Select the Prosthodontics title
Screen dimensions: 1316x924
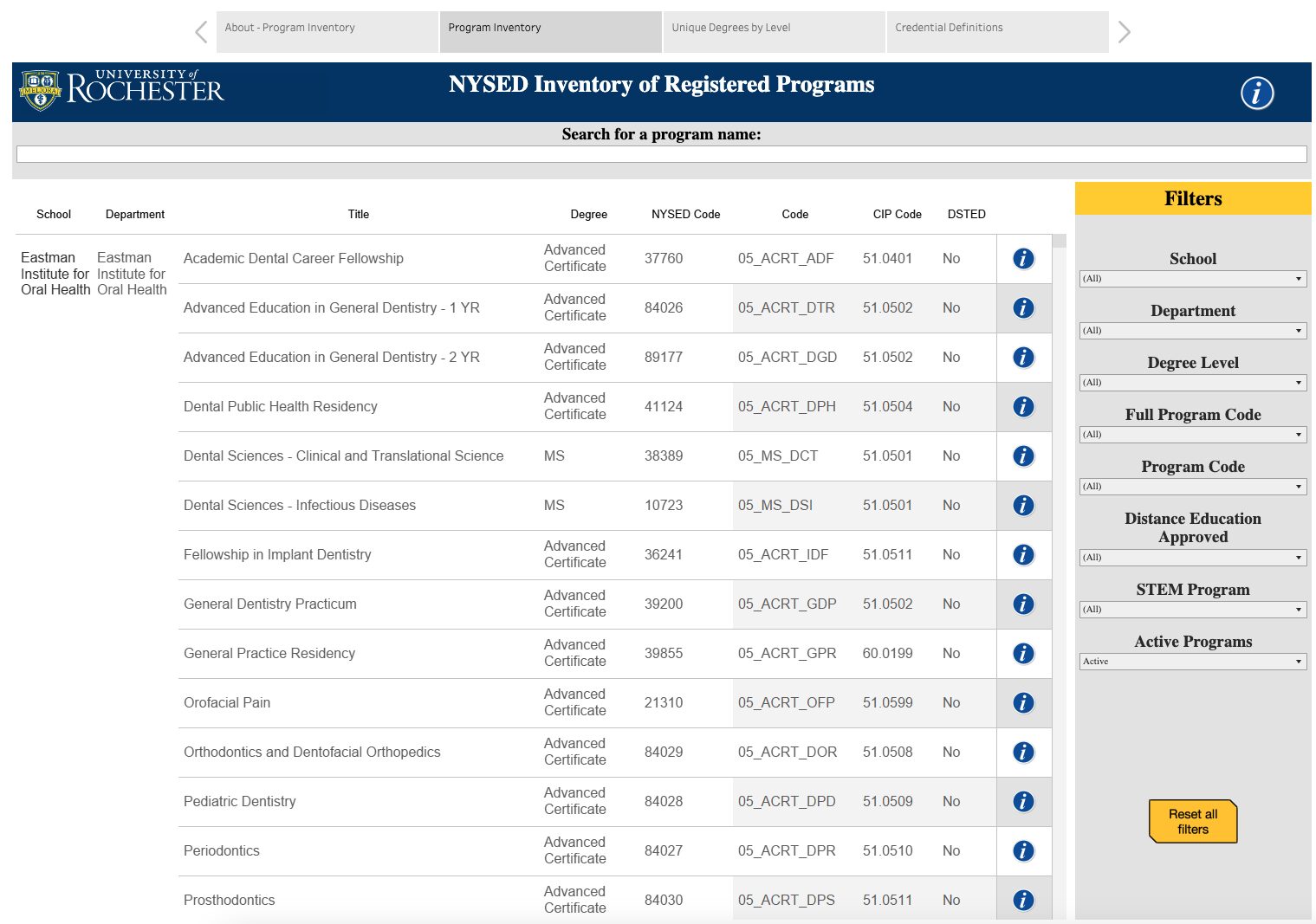(230, 900)
